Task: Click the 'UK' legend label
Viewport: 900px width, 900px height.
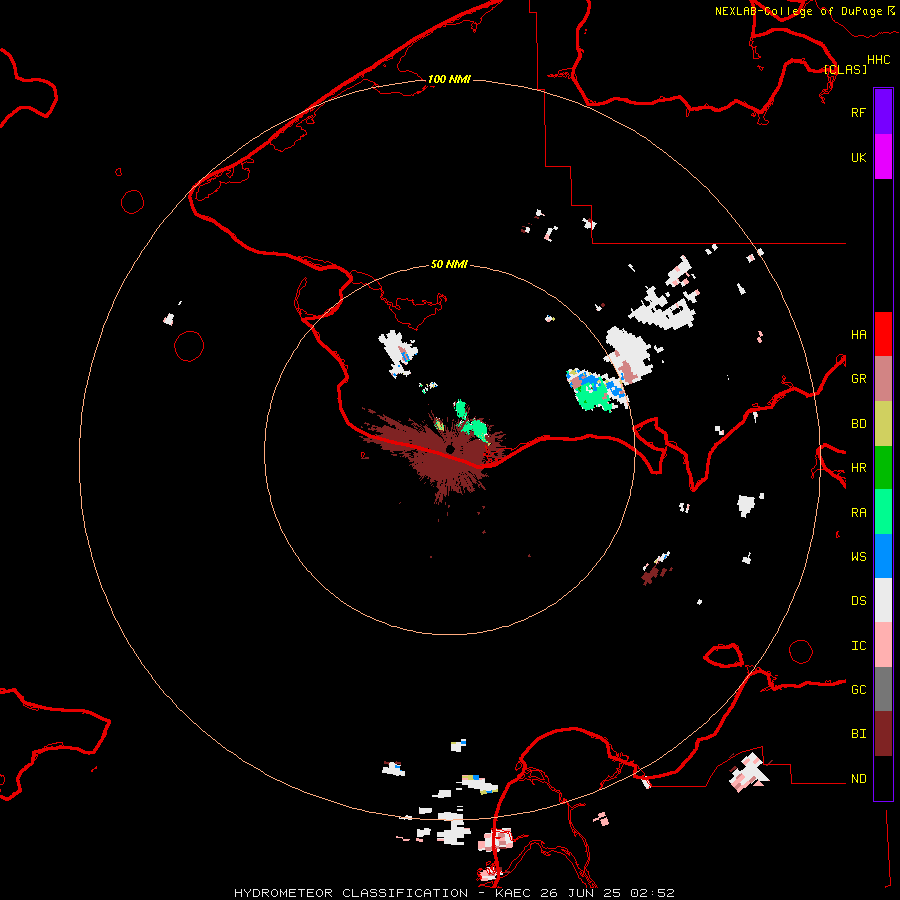Action: tap(858, 157)
